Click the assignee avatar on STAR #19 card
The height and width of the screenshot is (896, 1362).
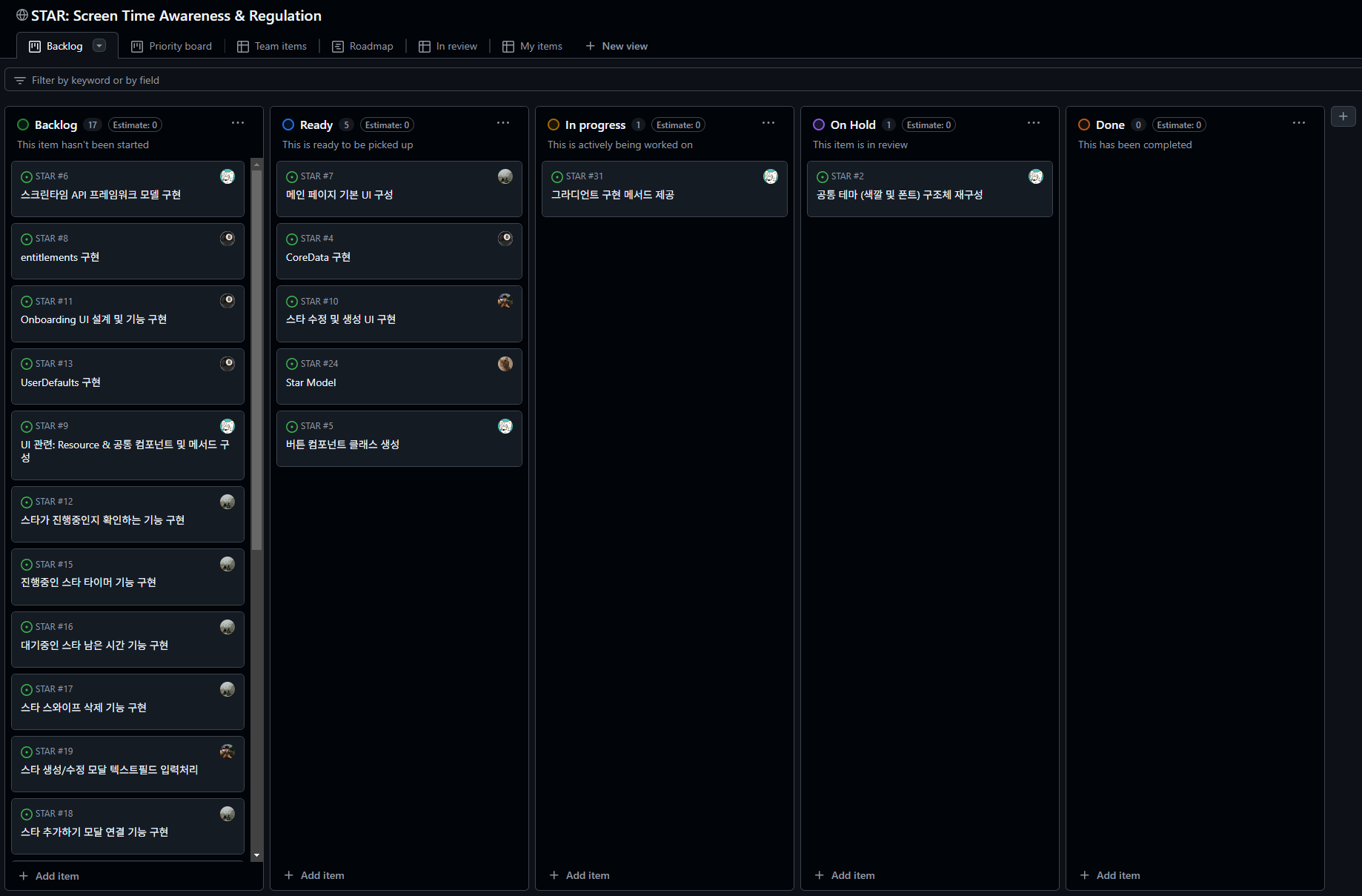click(227, 751)
